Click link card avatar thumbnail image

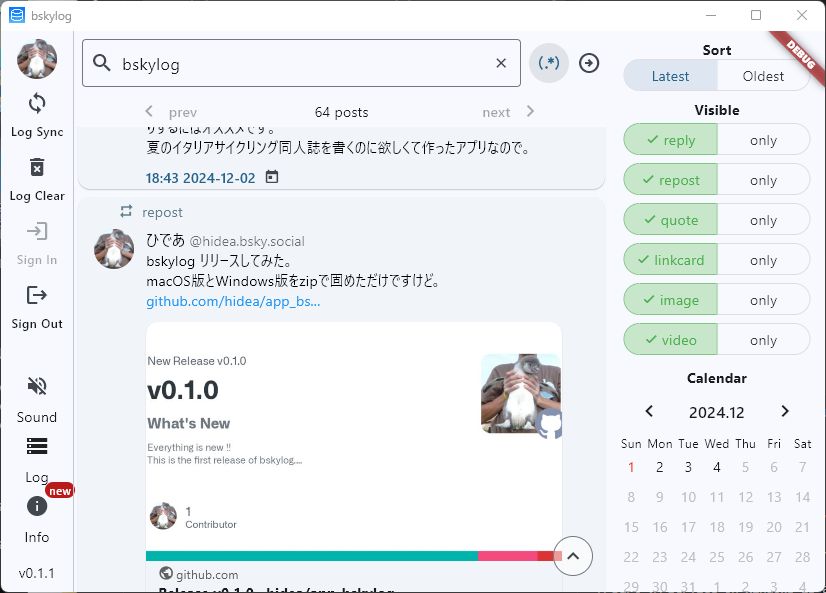(x=522, y=393)
